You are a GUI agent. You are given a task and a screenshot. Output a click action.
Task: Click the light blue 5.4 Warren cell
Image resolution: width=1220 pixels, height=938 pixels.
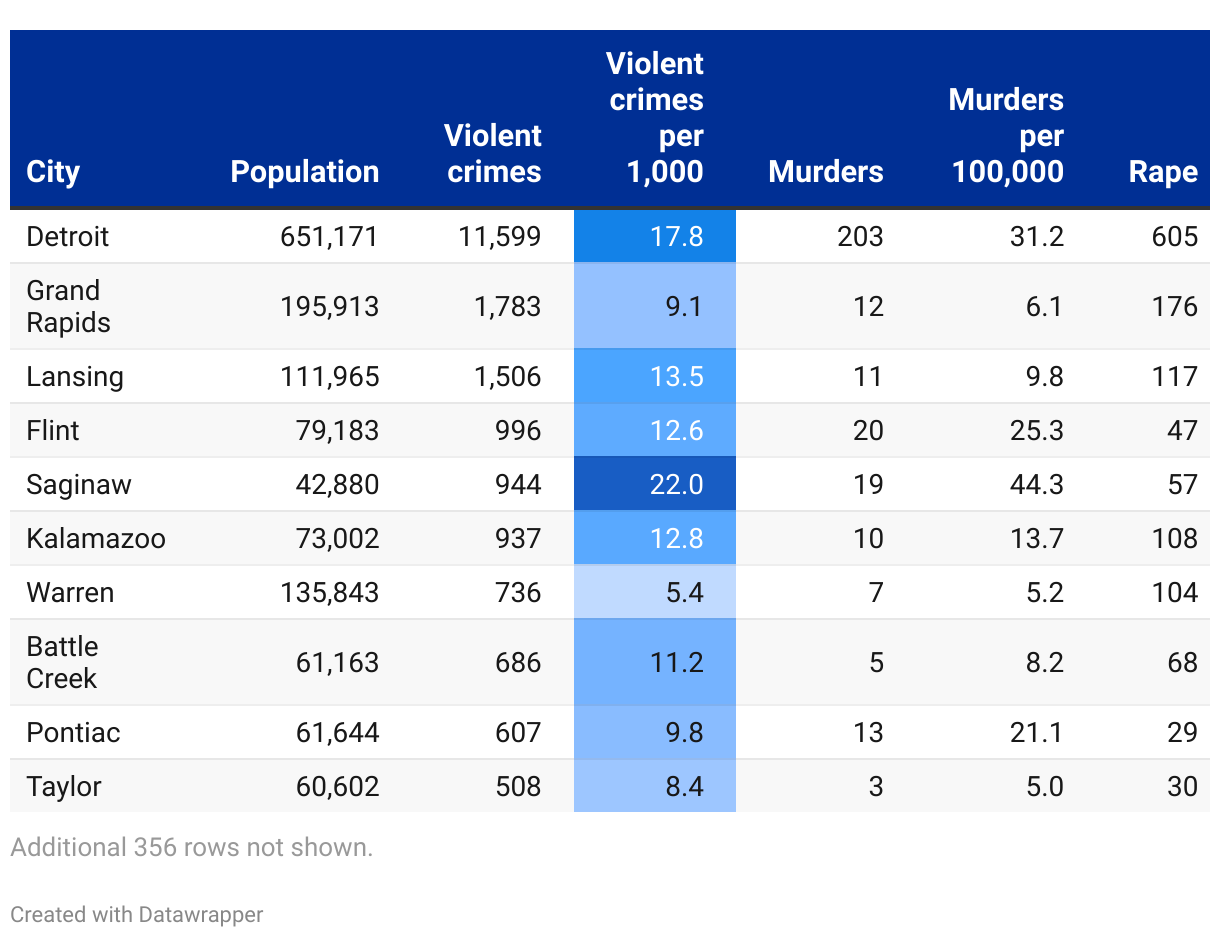pyautogui.click(x=655, y=593)
